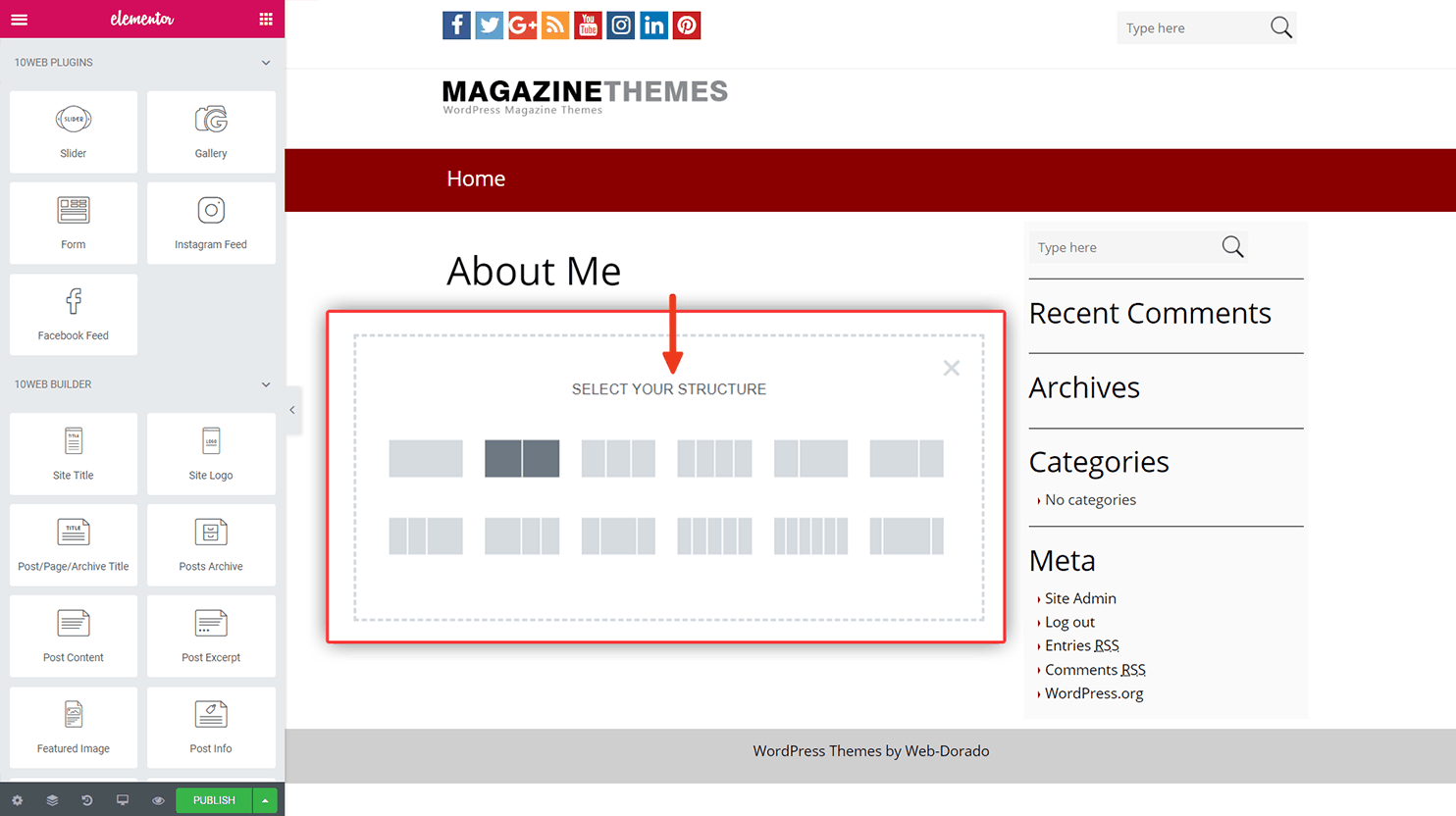Choose the single-column structure

(426, 458)
